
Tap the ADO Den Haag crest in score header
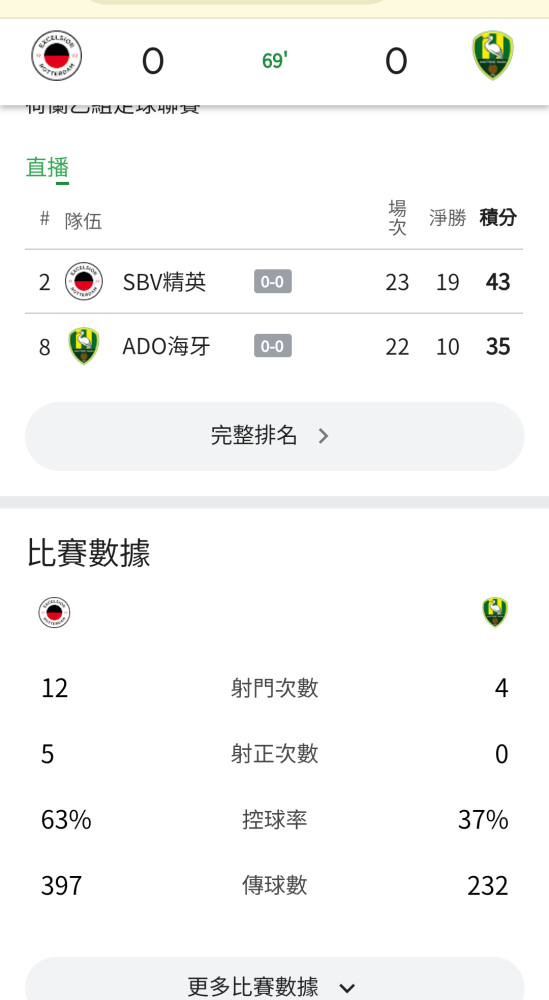(x=493, y=56)
